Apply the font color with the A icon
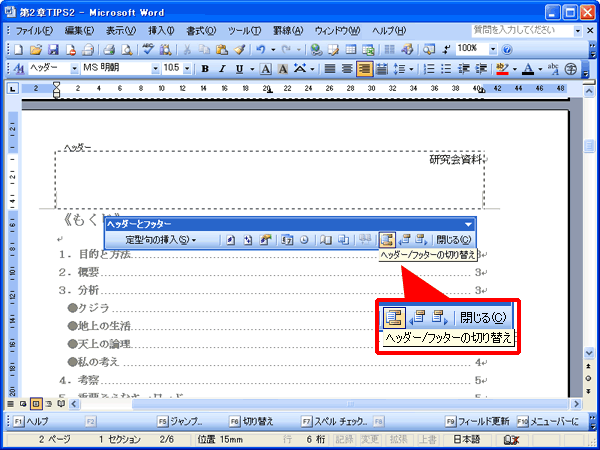 (x=528, y=69)
